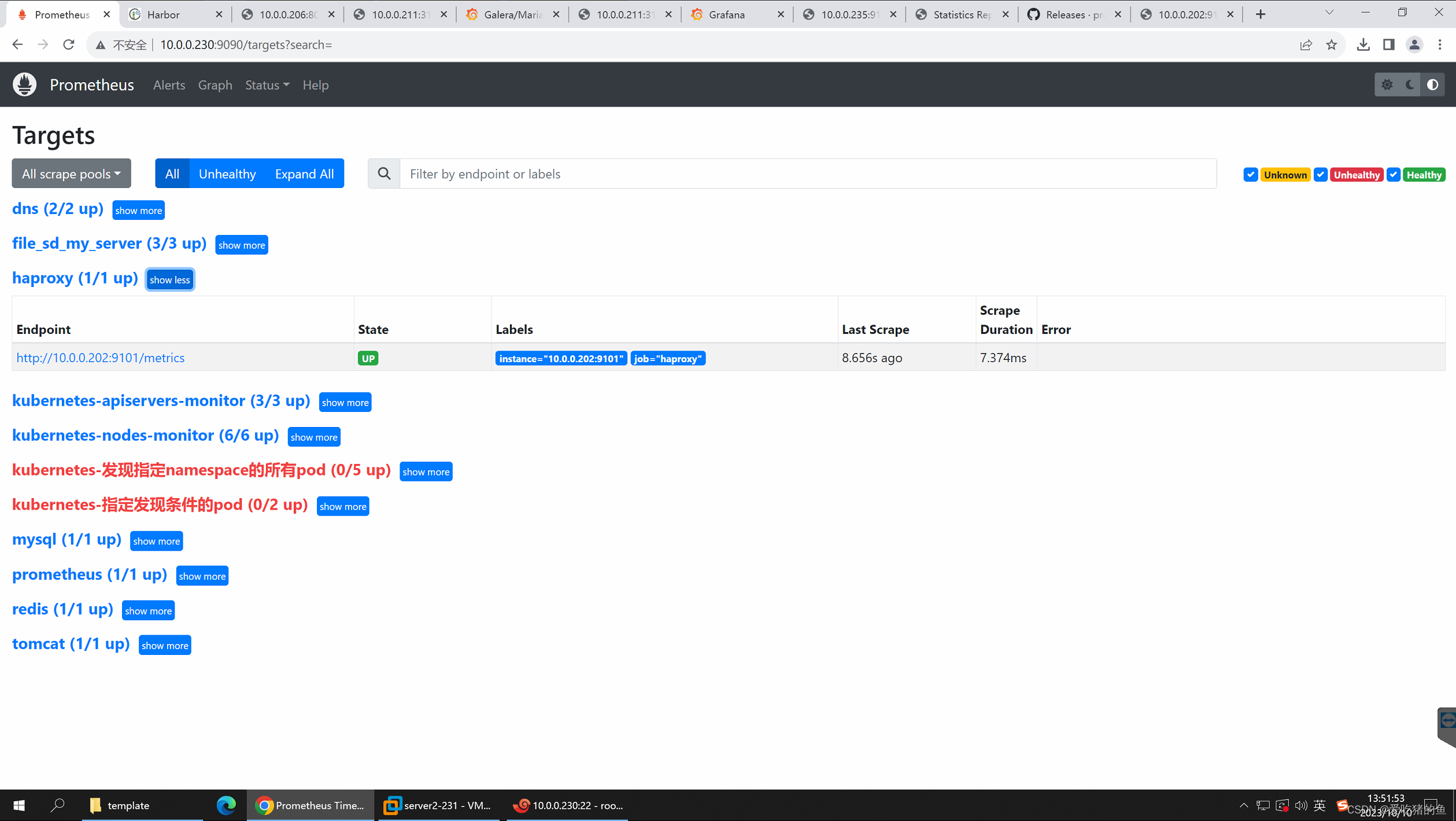Click the job="haproxy" label badge

point(668,359)
